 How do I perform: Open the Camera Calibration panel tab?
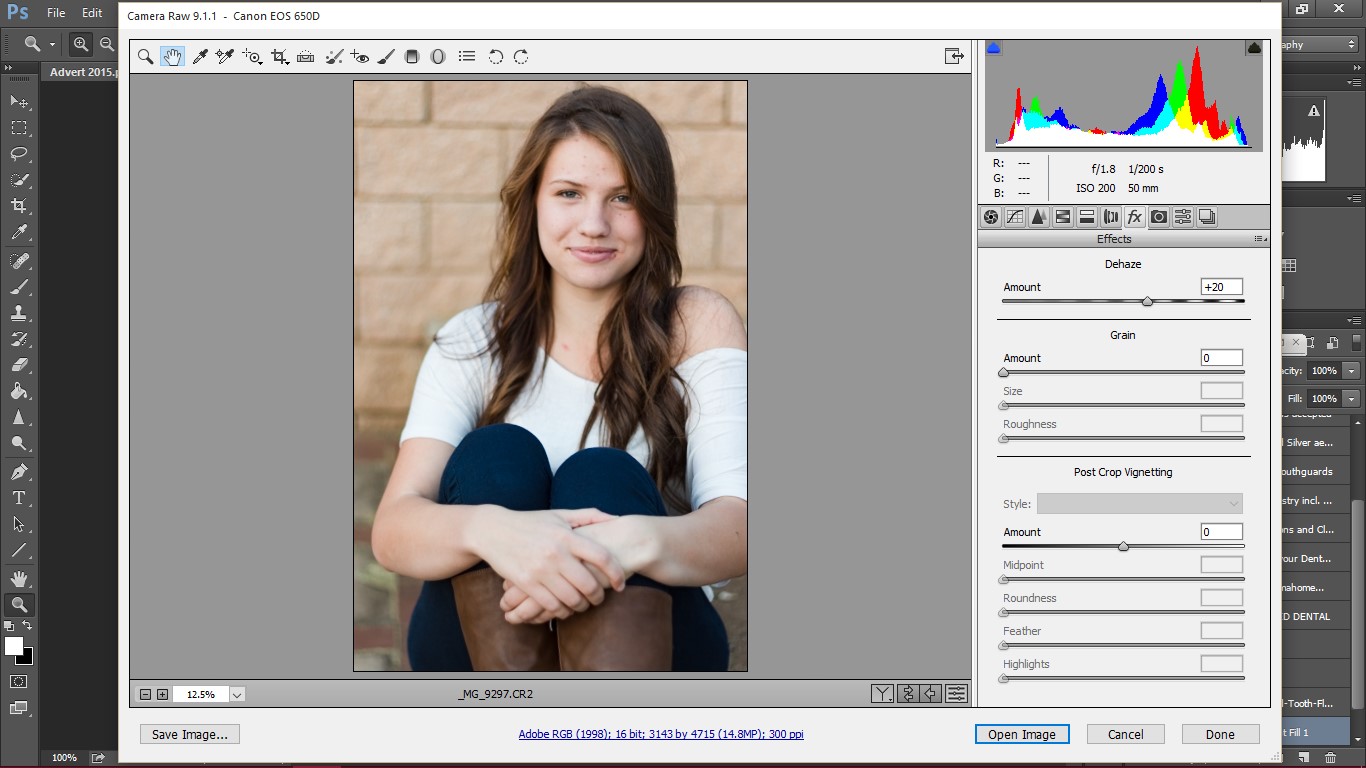tap(1159, 217)
